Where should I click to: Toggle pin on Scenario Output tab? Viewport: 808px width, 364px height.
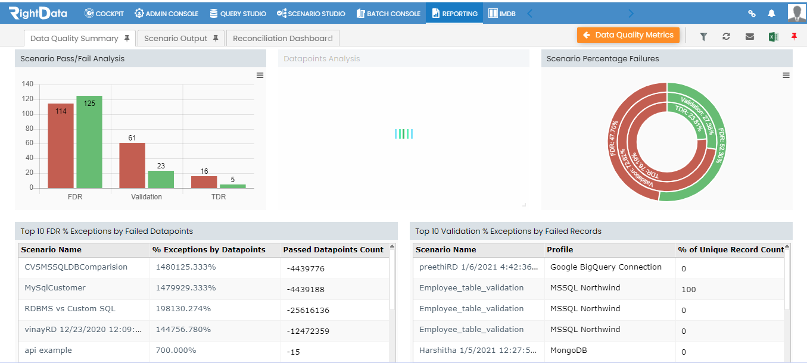[216, 38]
